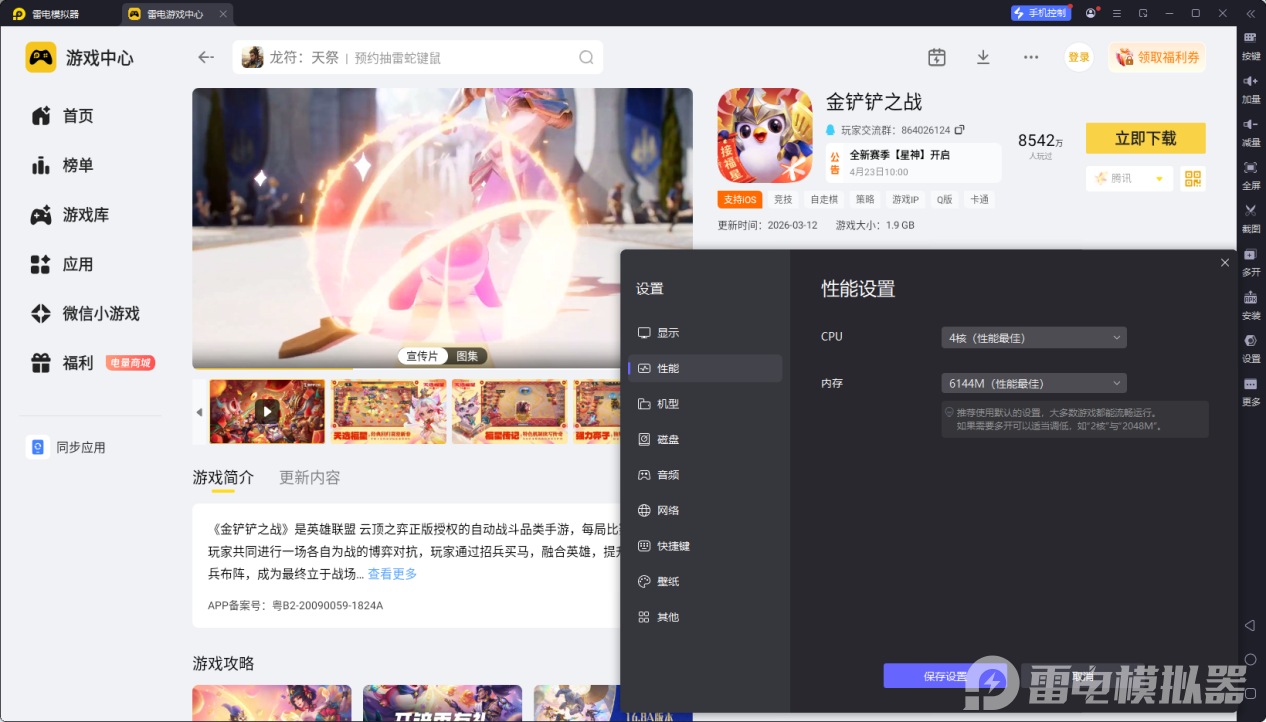Screen dimensions: 1266x722
Task: Select 磁盘 in settings menu
Action: click(x=705, y=439)
